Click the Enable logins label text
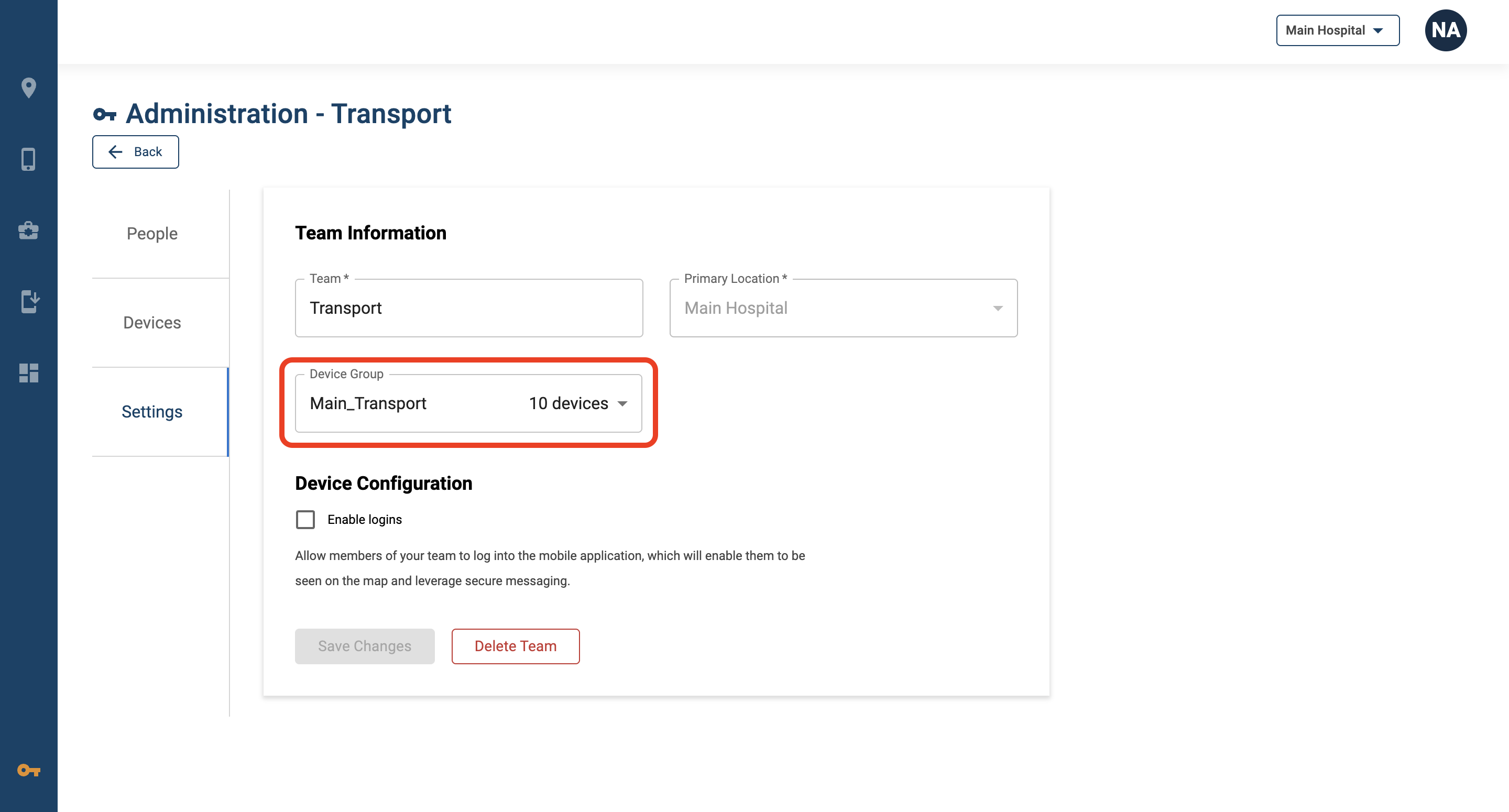1509x812 pixels. 364,520
